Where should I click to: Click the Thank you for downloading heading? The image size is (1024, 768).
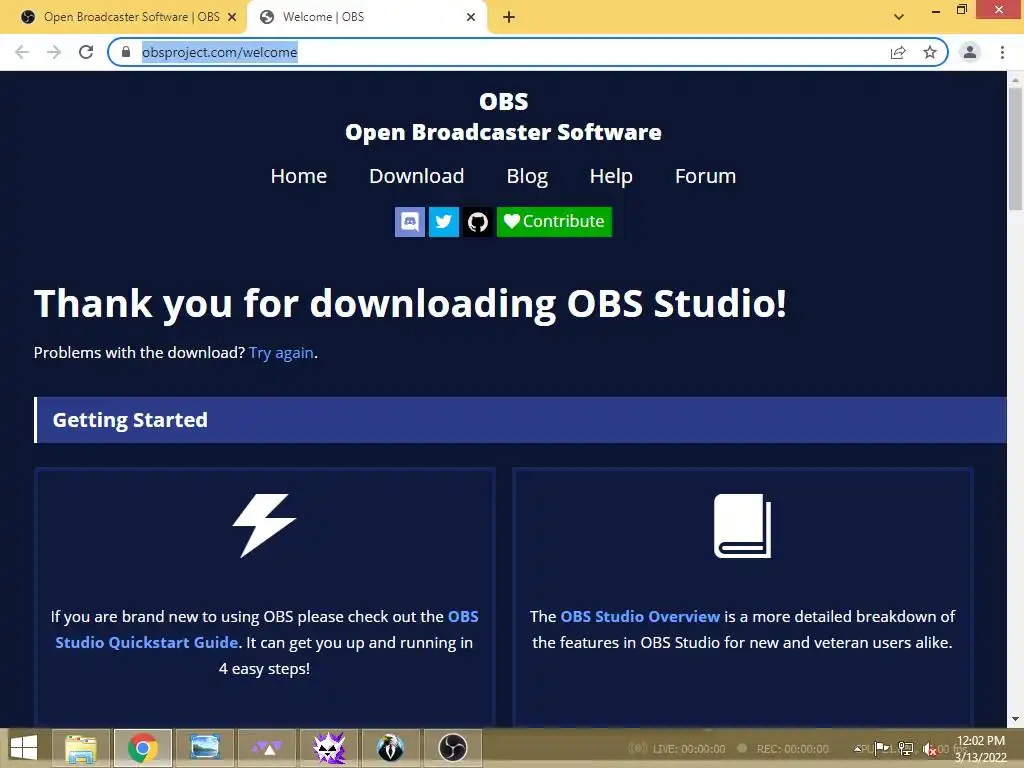[x=410, y=304]
